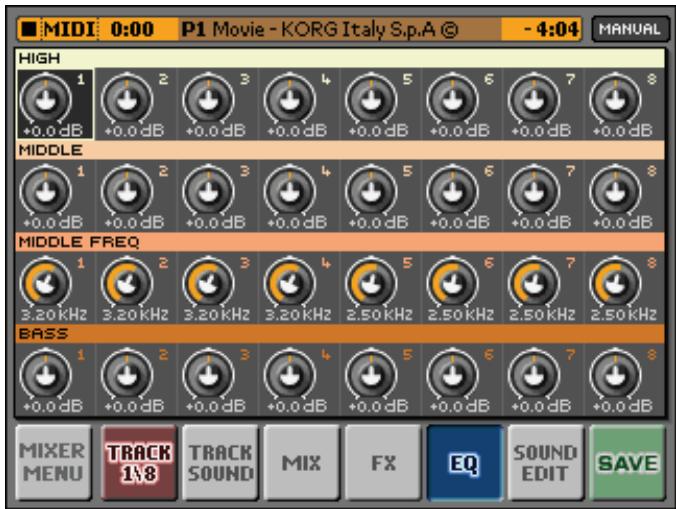
Task: Click the MIDDLE FREQ section header
Action: (x=340, y=242)
